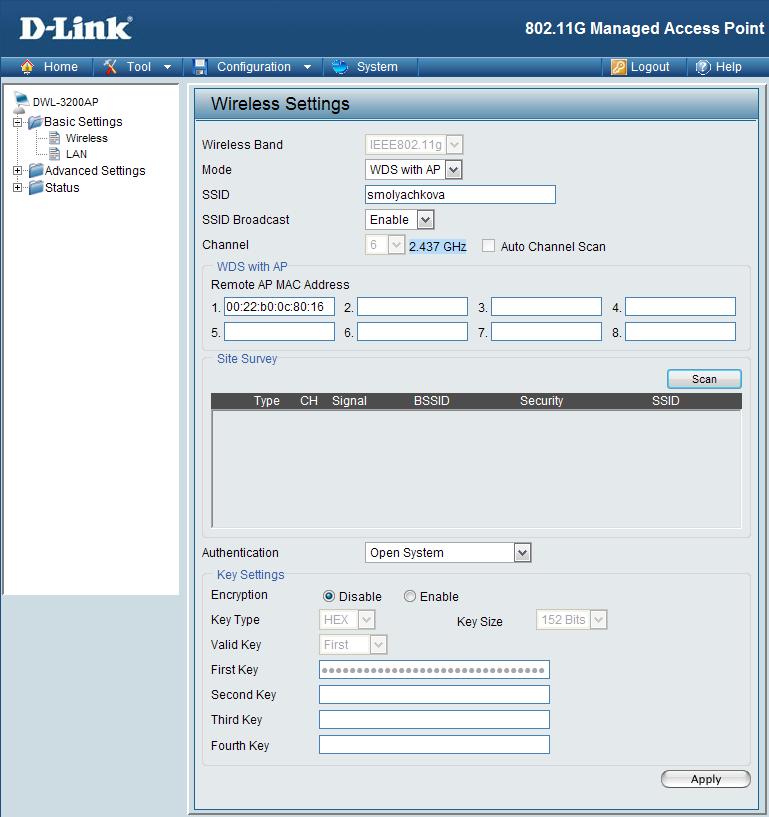Click the LAN page icon in tree

[x=55, y=153]
